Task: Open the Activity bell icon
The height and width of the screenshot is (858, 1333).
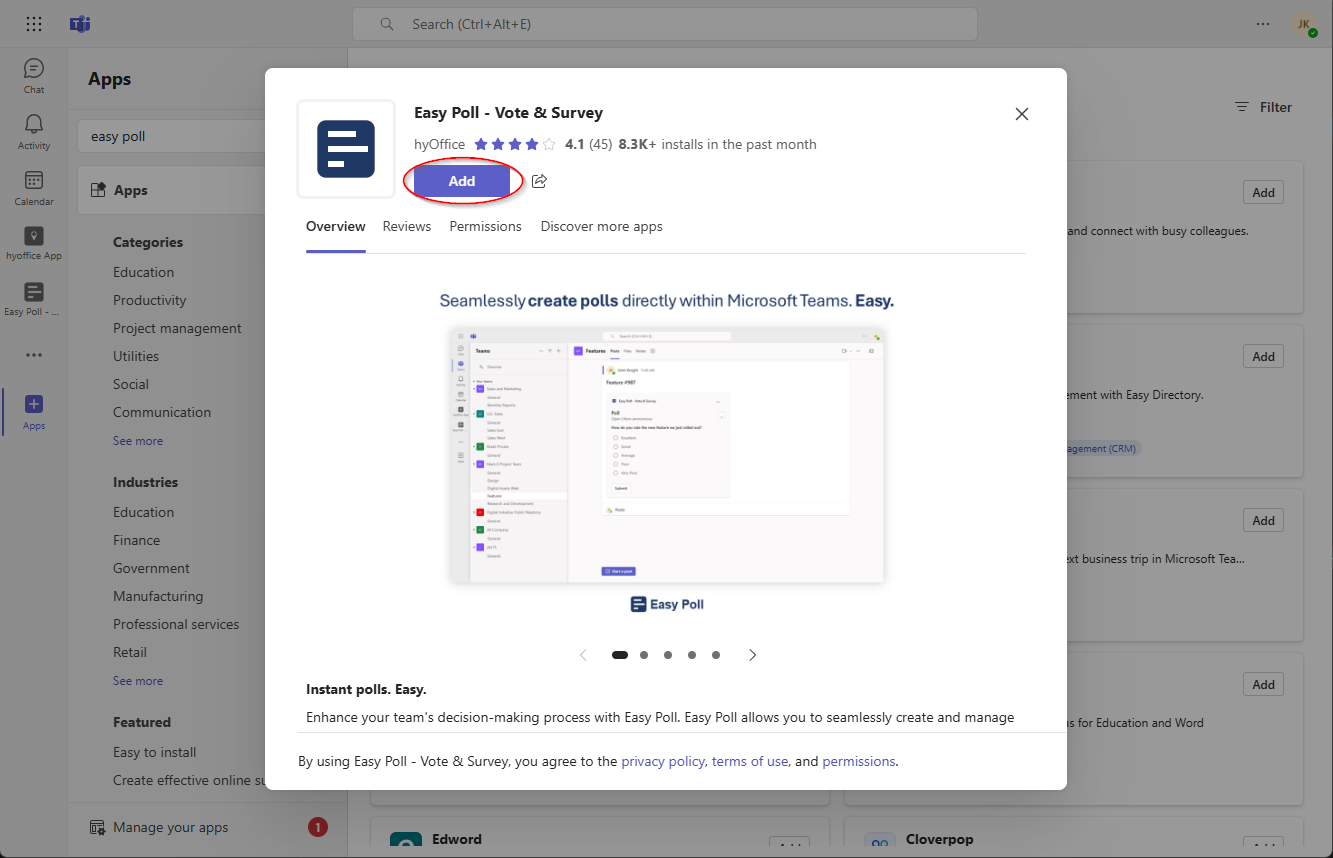Action: pos(34,131)
